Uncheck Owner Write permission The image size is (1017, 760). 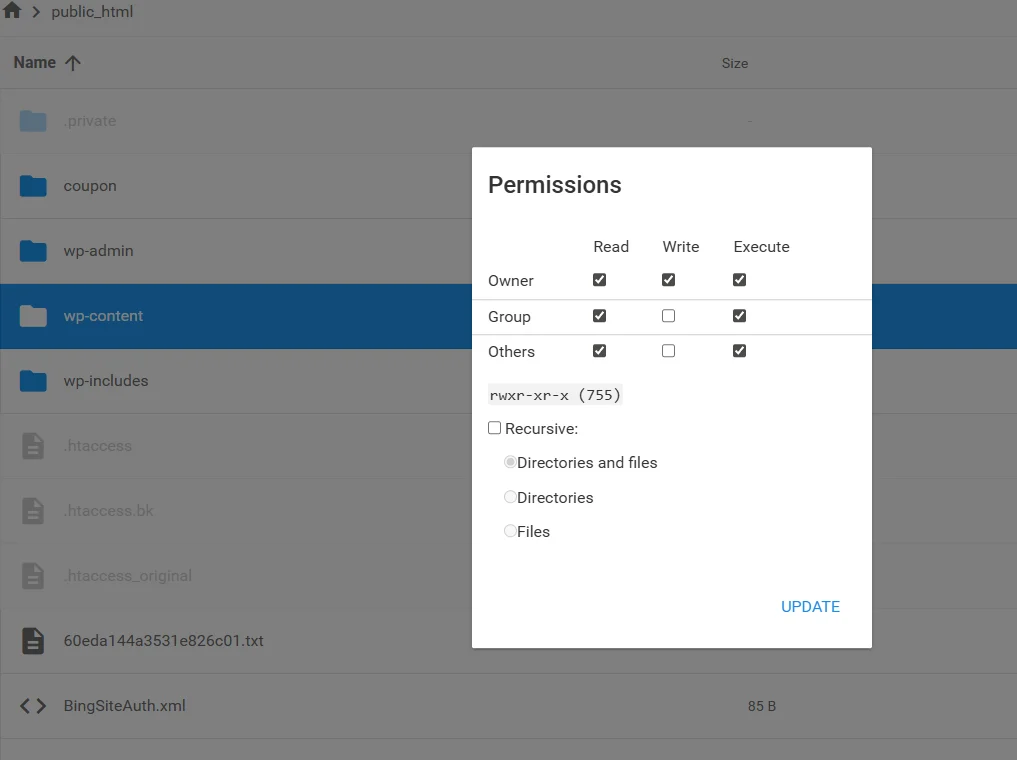point(668,279)
